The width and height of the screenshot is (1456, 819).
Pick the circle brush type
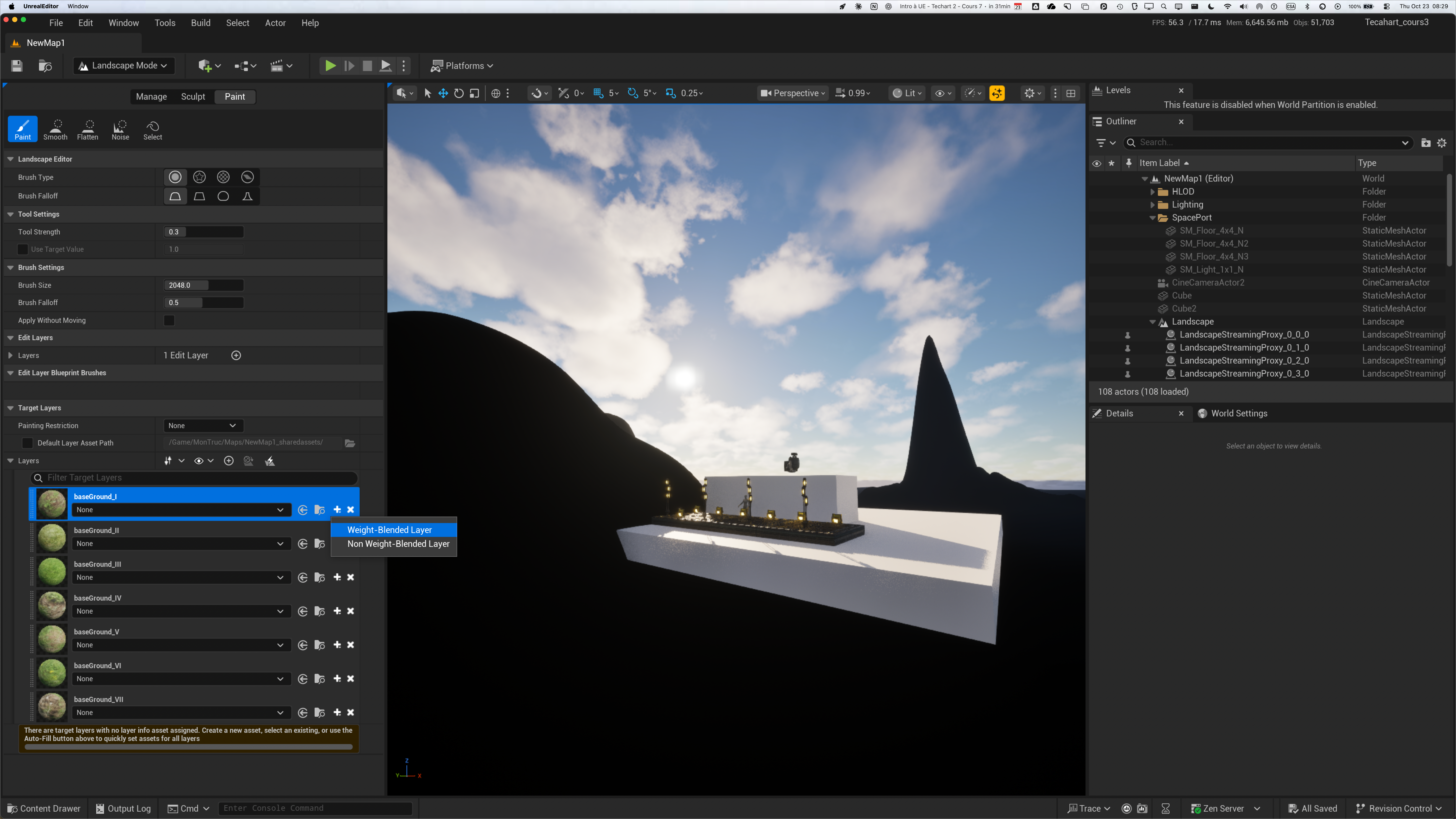[x=175, y=177]
